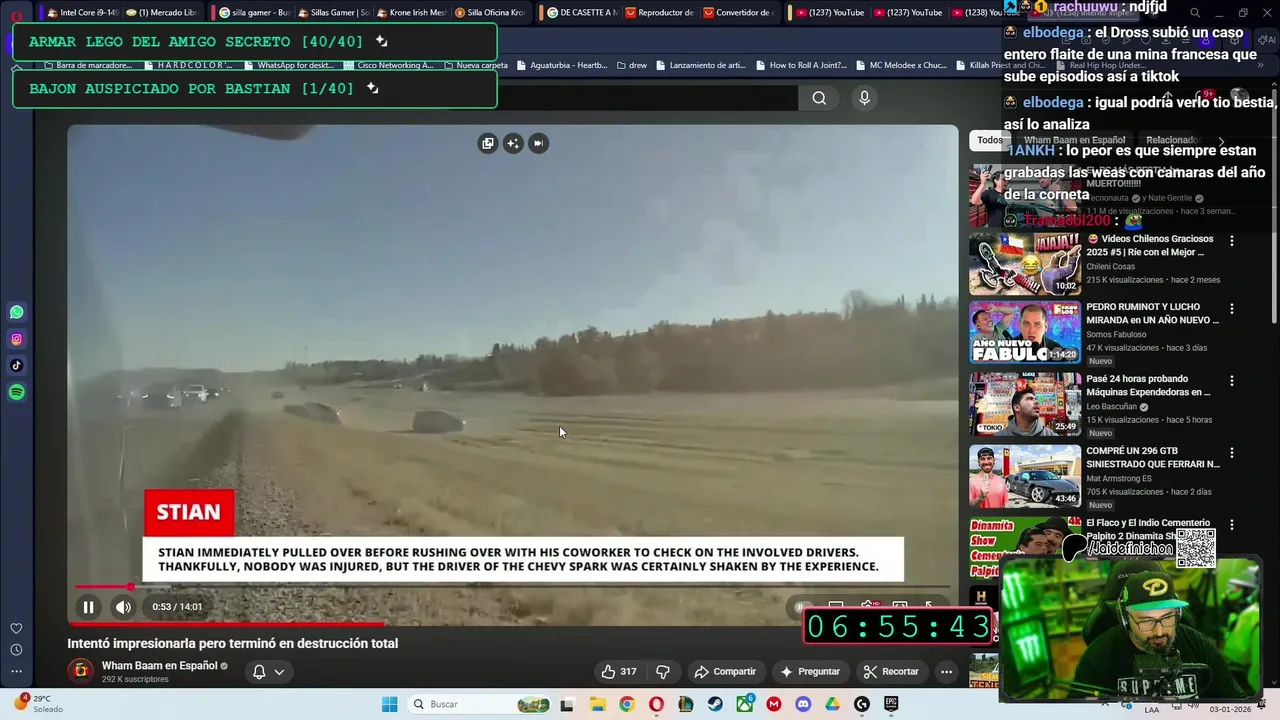Image resolution: width=1280 pixels, height=720 pixels.
Task: Open options for Pasé 24 horas probando video
Action: click(x=1232, y=381)
